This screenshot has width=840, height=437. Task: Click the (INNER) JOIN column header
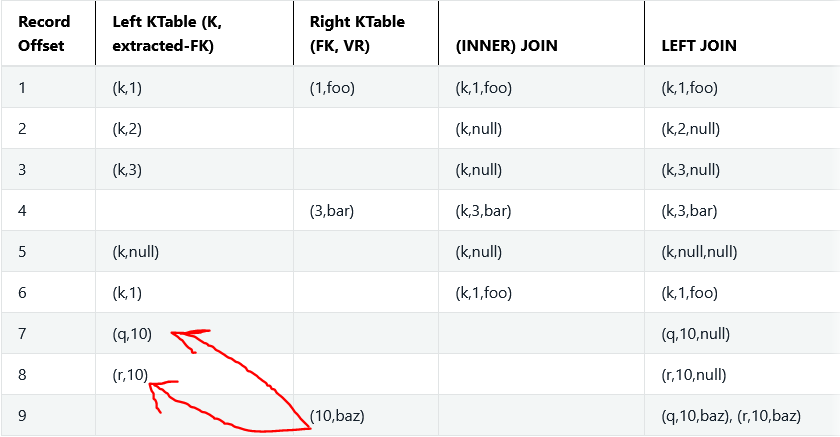506,46
